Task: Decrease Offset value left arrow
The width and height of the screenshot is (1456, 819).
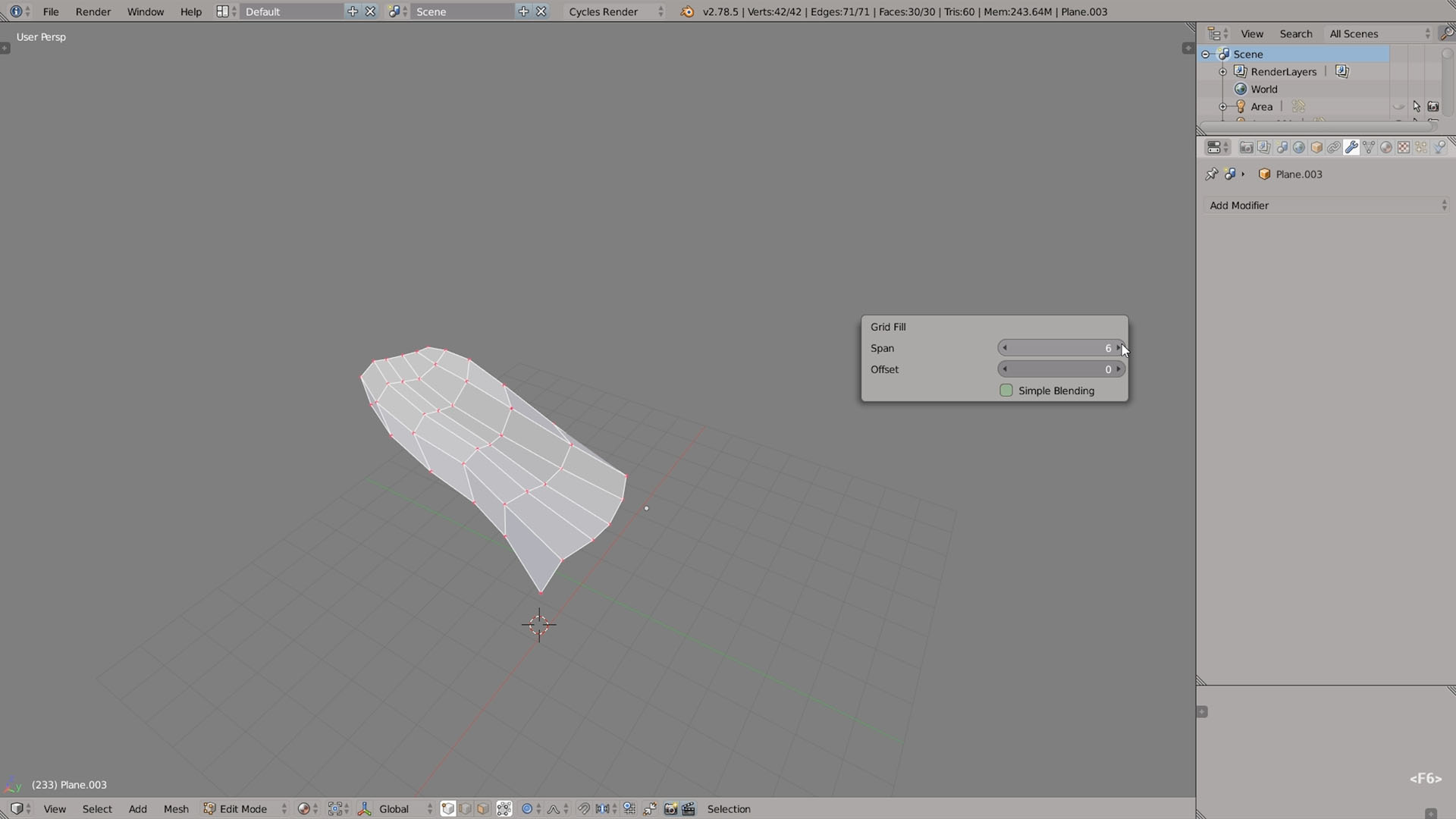Action: pos(1005,369)
